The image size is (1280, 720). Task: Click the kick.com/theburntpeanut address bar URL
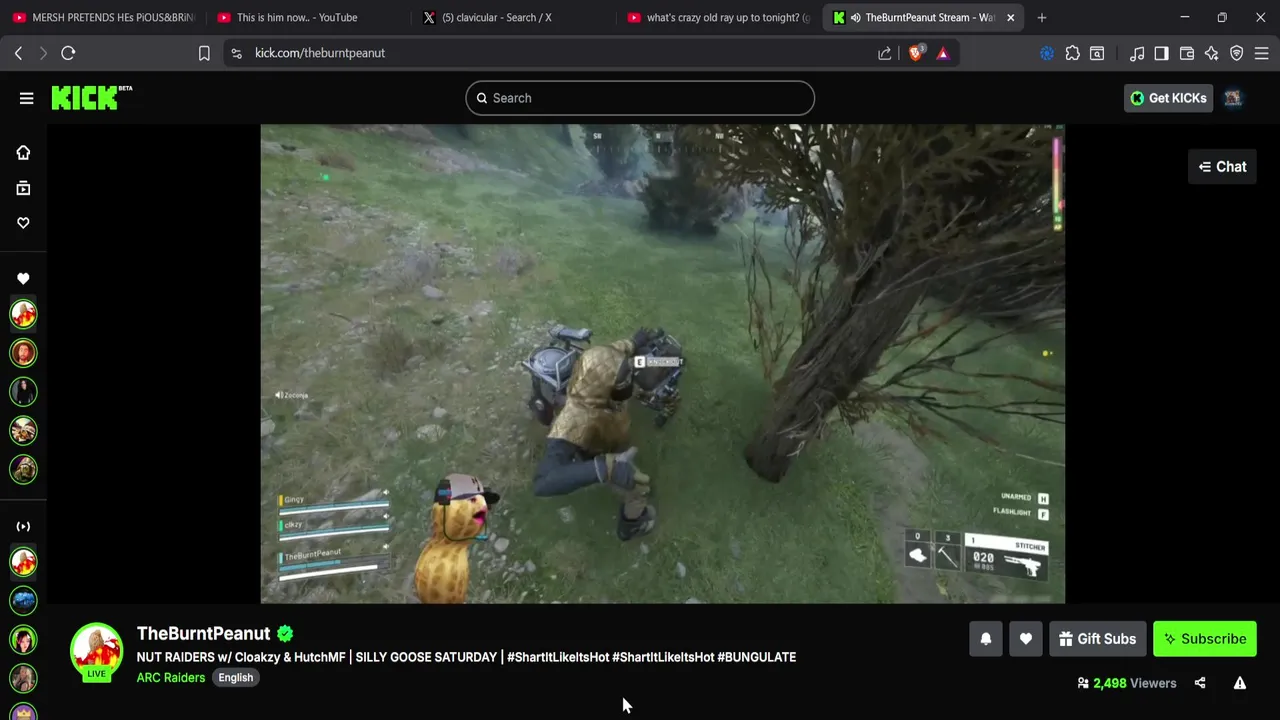point(320,53)
